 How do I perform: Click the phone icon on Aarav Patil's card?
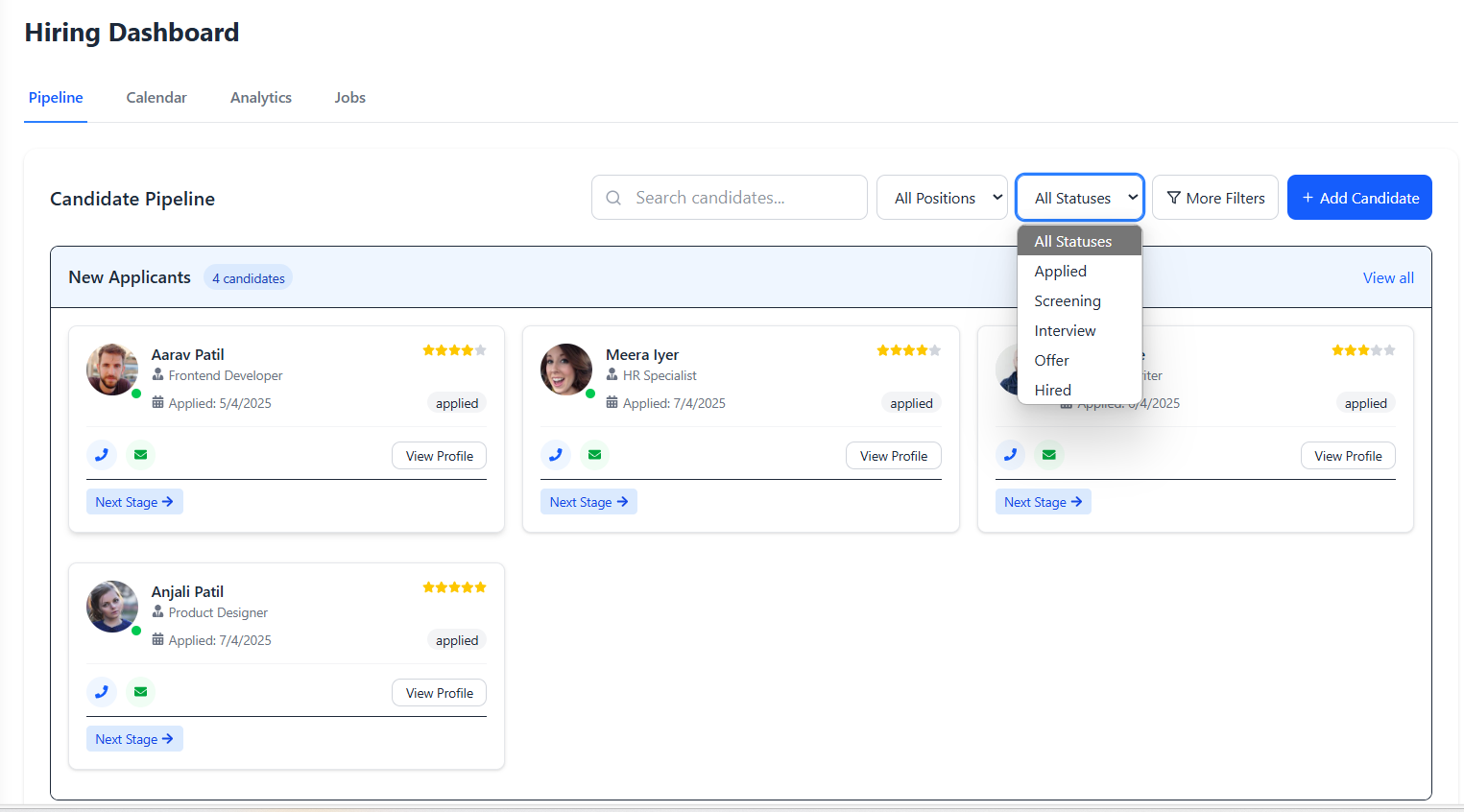point(102,454)
